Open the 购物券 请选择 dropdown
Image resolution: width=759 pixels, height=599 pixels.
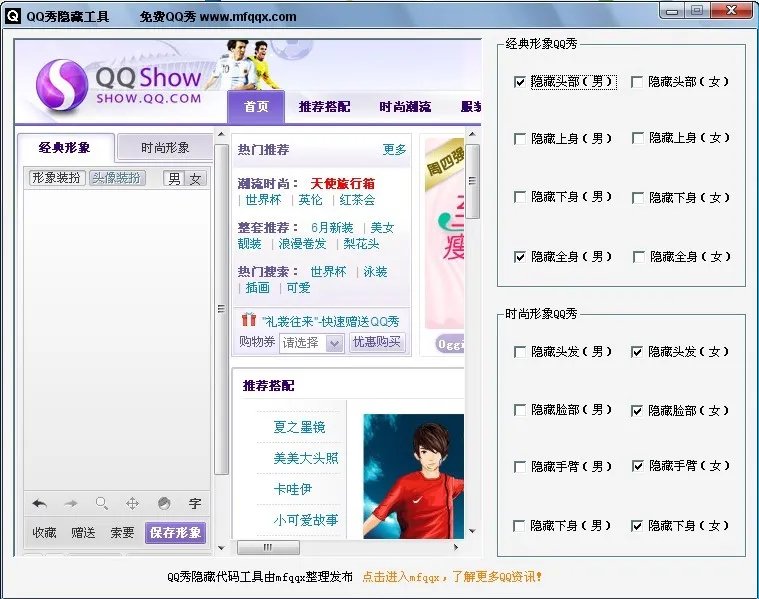[x=312, y=343]
